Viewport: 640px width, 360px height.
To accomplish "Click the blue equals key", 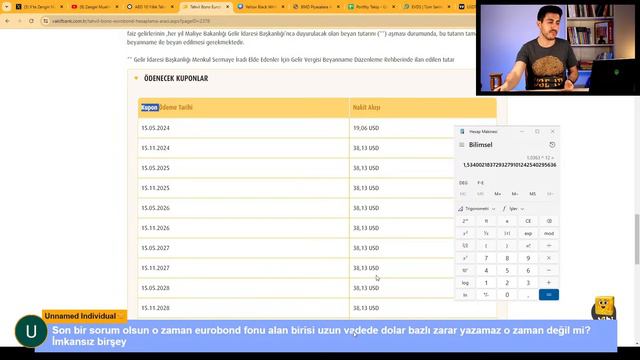I will (x=549, y=295).
